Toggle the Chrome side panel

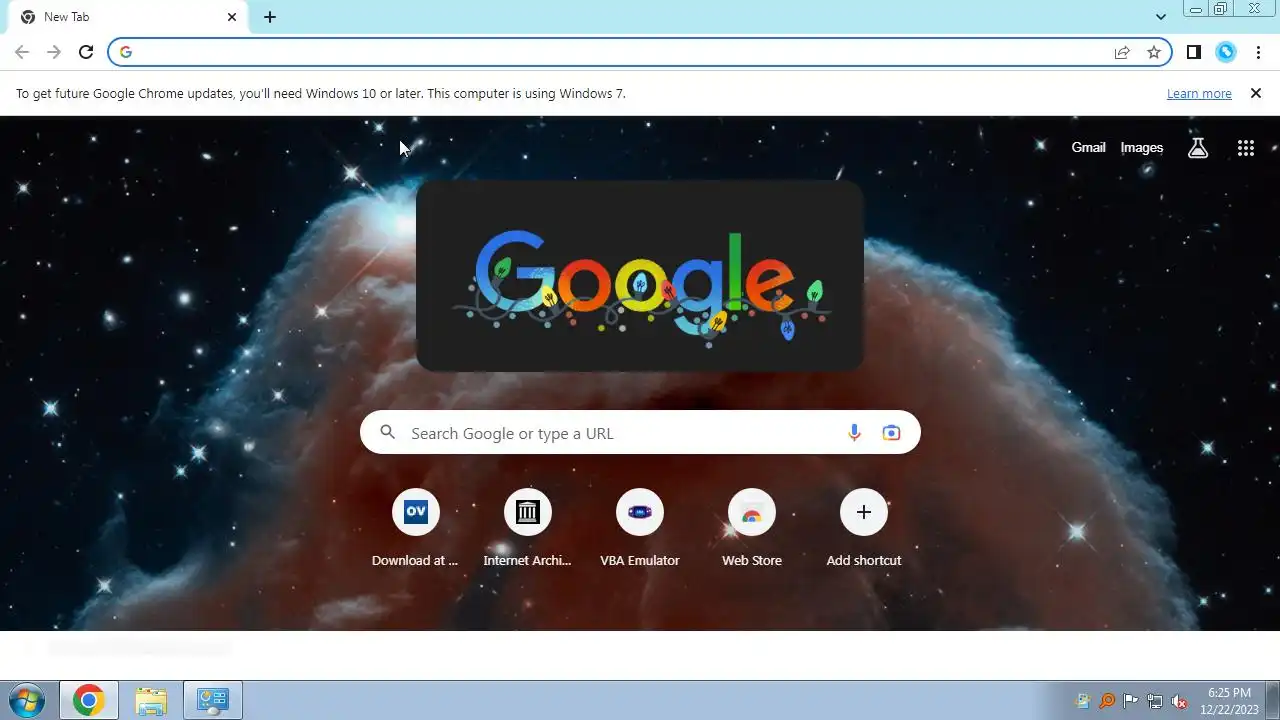[x=1194, y=52]
